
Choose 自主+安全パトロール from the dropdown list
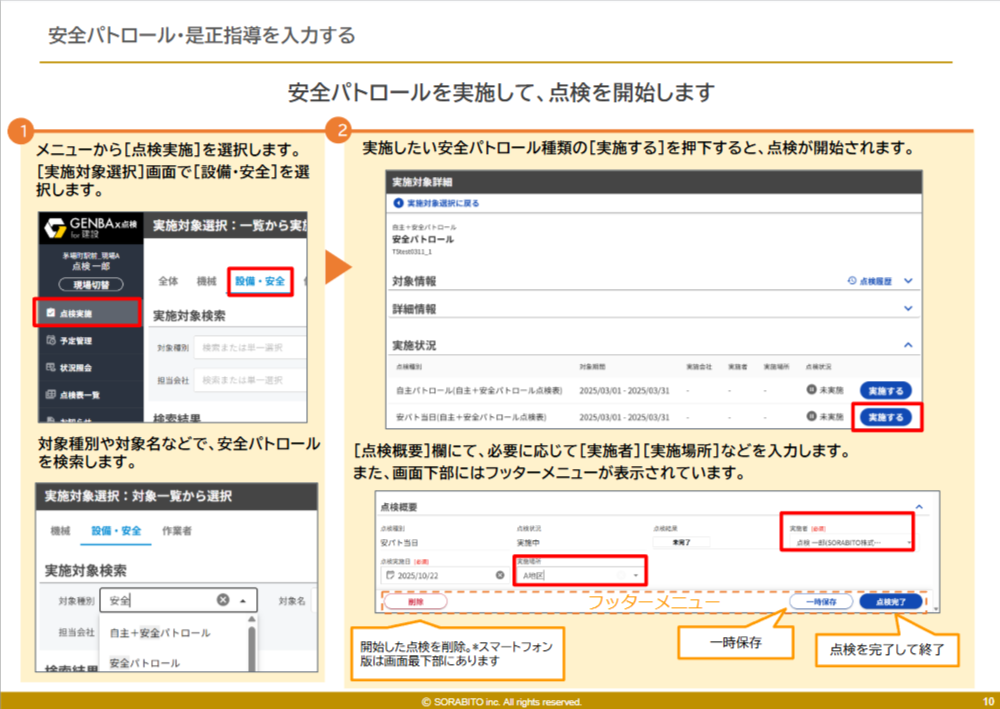(160, 633)
